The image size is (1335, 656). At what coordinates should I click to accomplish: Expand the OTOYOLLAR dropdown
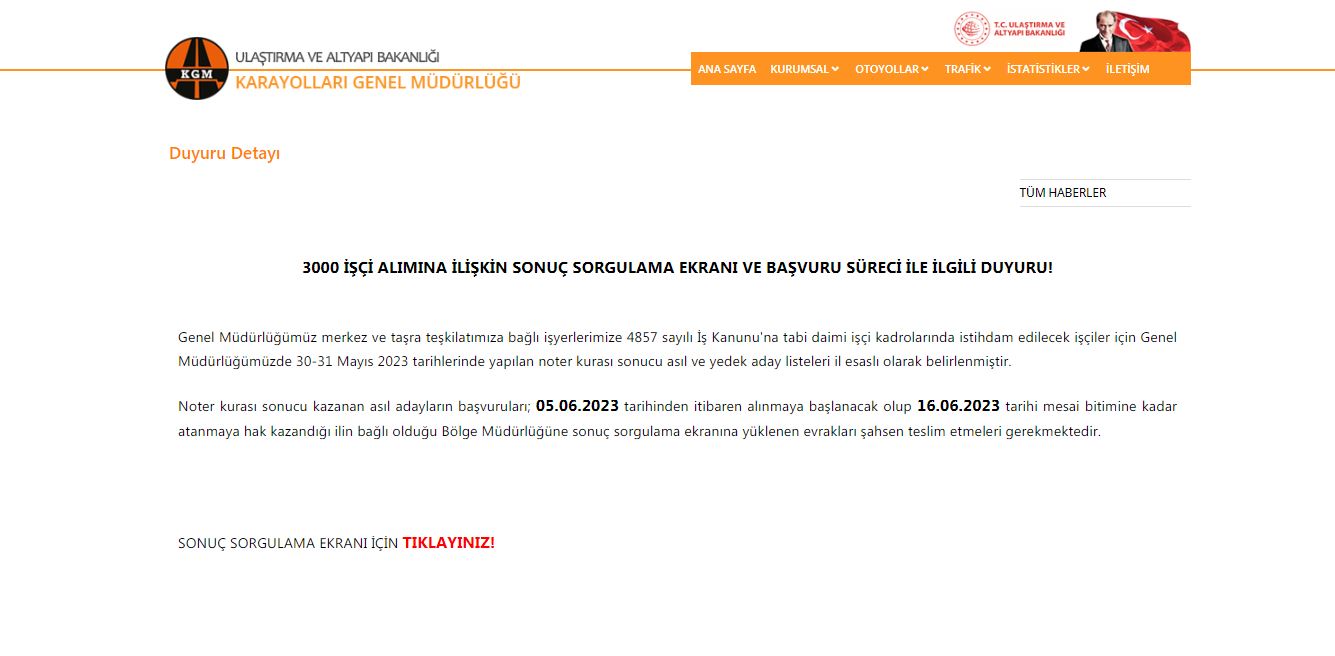pos(886,69)
